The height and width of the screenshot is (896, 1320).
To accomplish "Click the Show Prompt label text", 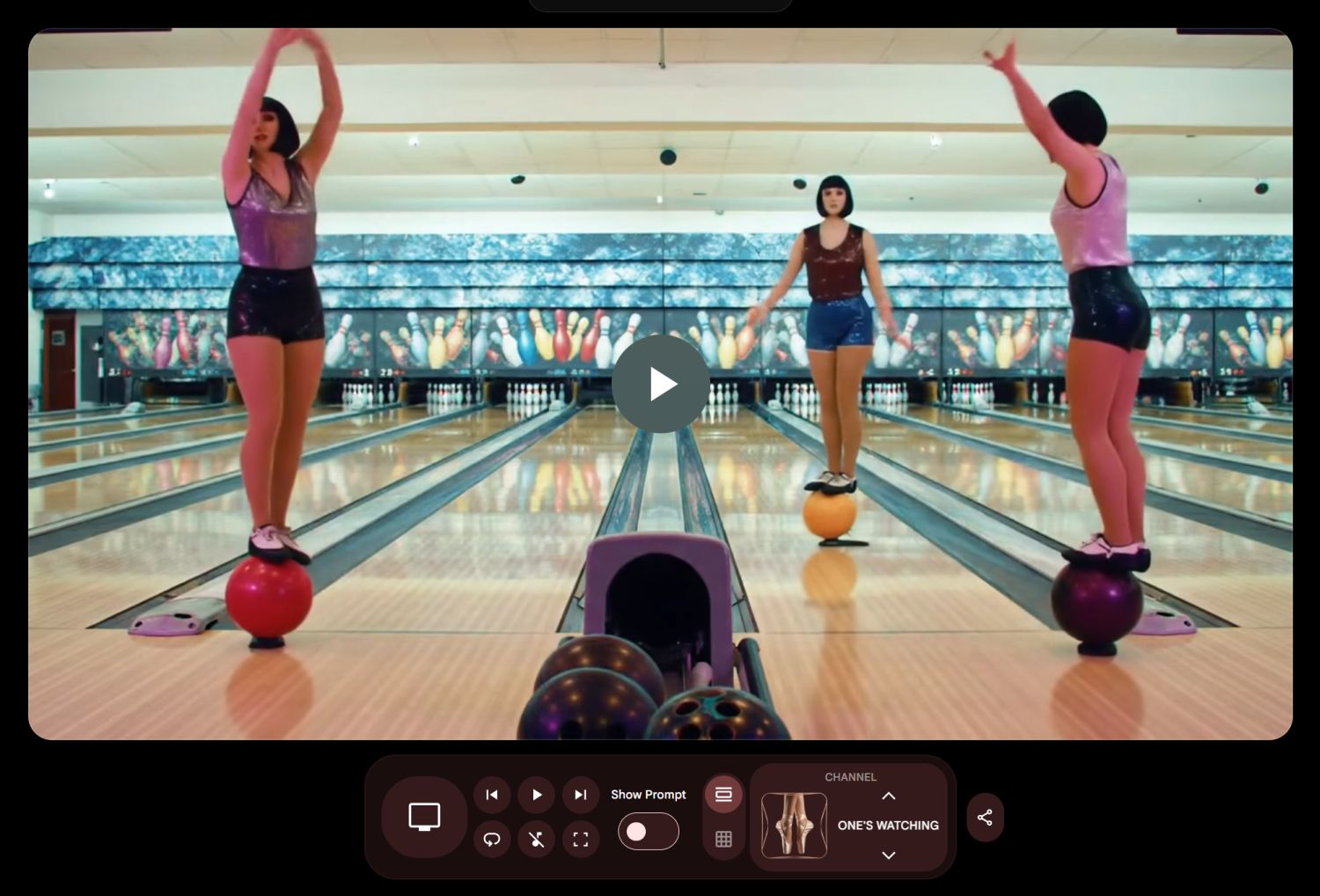I will 648,795.
